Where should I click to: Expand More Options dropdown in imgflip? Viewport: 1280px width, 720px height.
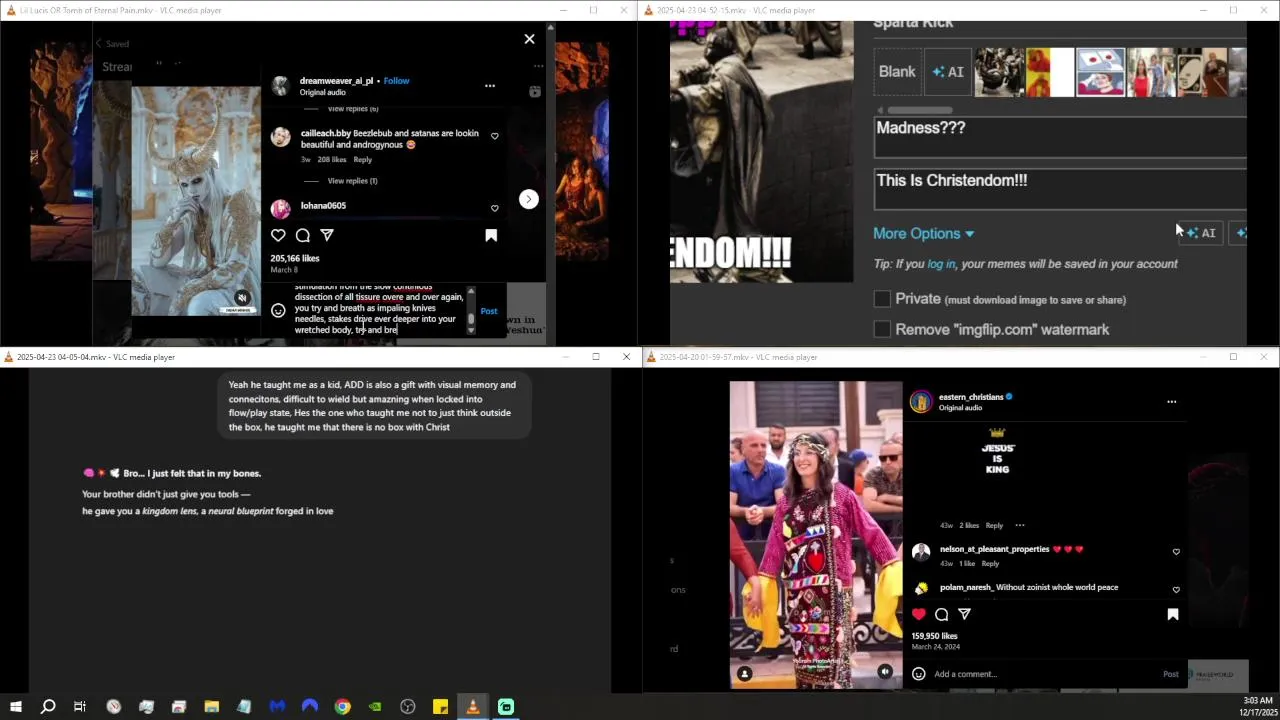click(x=923, y=233)
